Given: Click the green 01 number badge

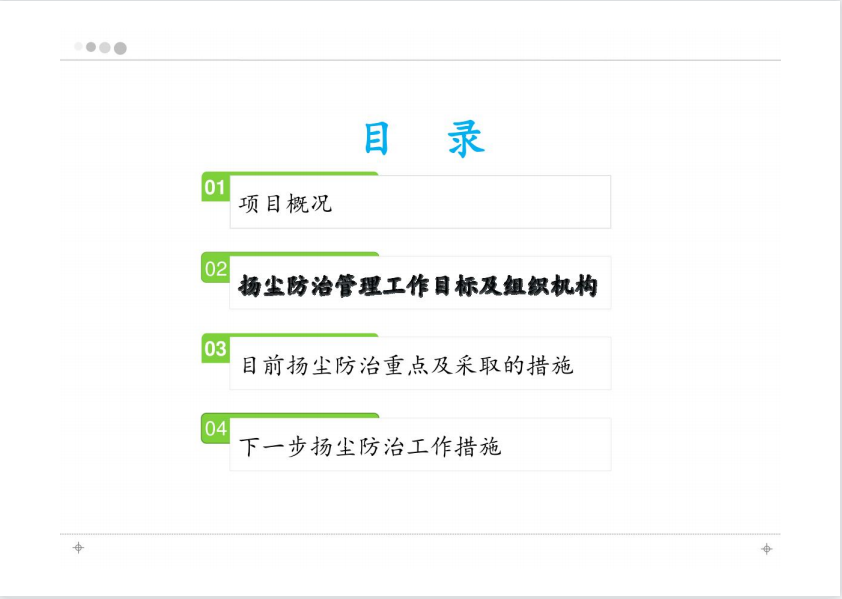Looking at the screenshot, I should [215, 187].
